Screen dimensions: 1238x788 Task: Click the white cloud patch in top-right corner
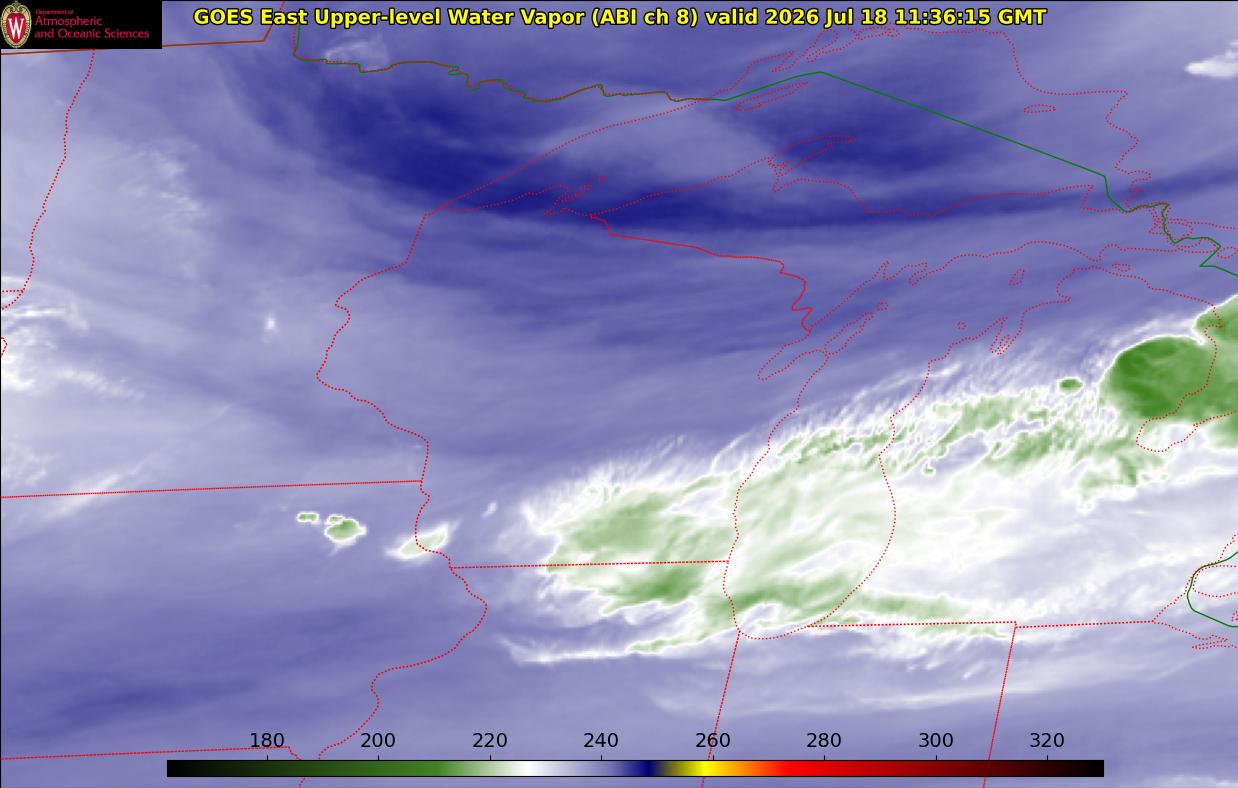click(1213, 62)
